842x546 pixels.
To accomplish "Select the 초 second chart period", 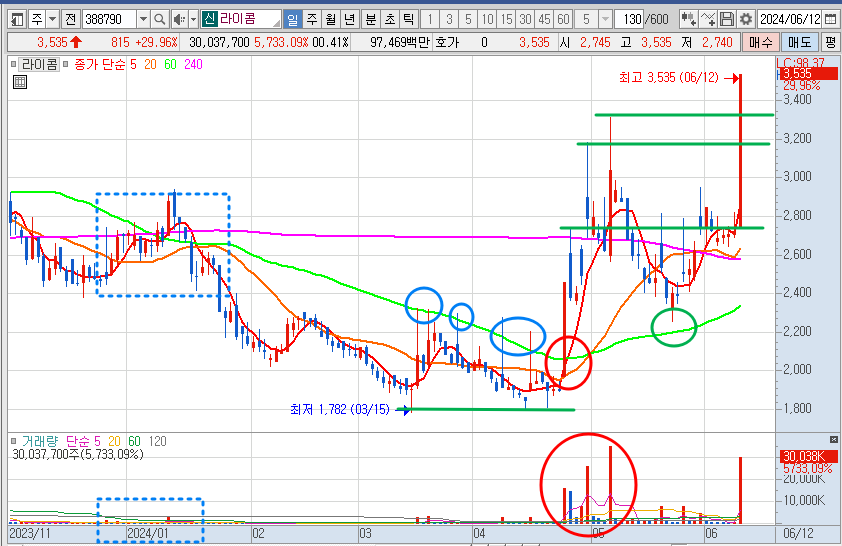I will tap(390, 20).
